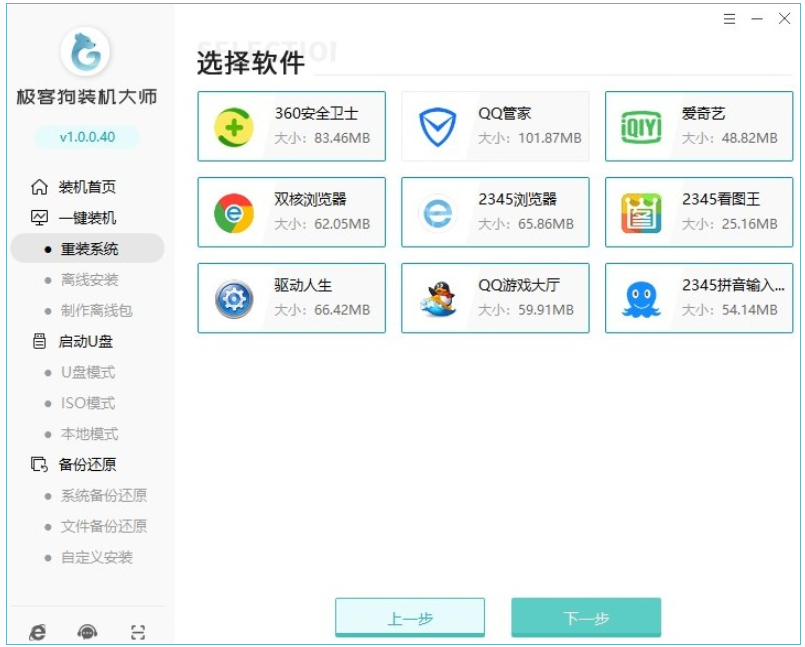Screen dimensions: 805x647
Task: Select 重装系统 in the sidebar
Action: click(x=87, y=249)
